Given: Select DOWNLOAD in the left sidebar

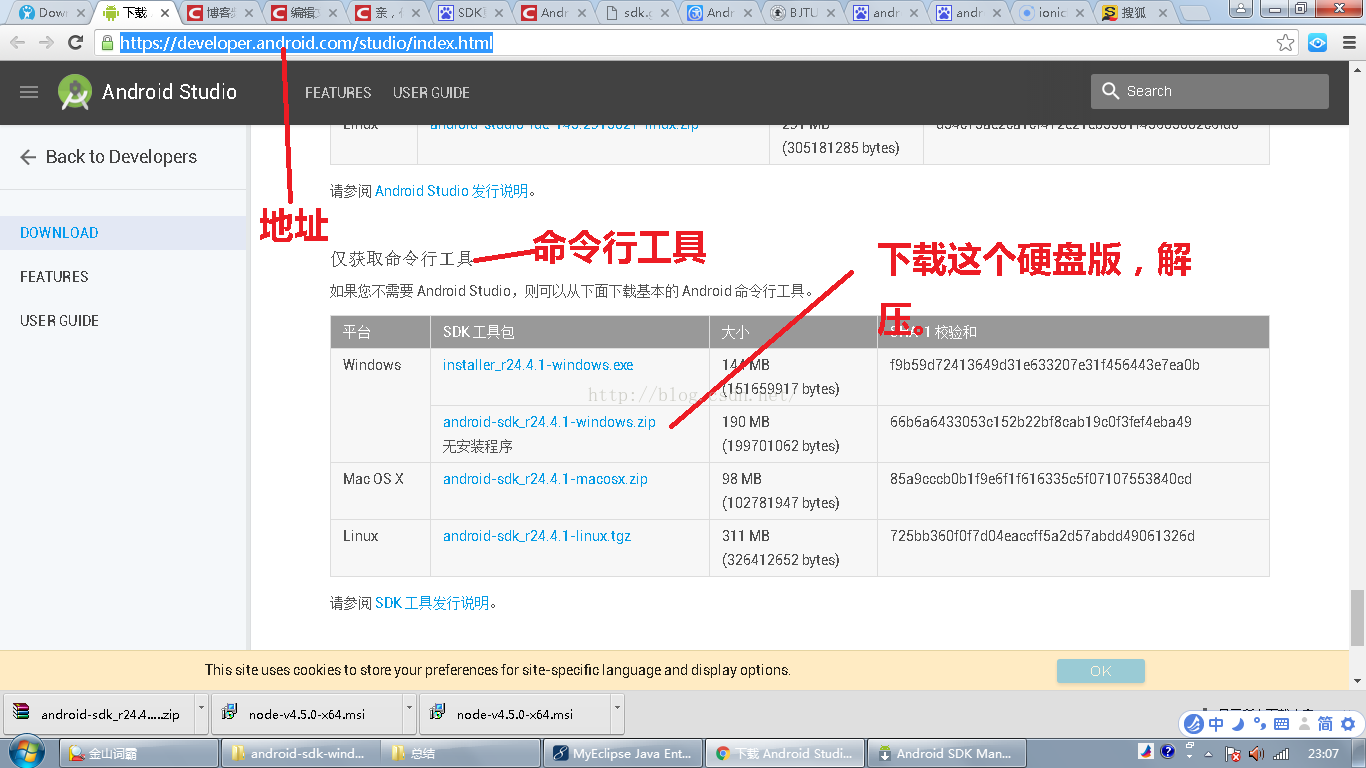Looking at the screenshot, I should point(59,233).
